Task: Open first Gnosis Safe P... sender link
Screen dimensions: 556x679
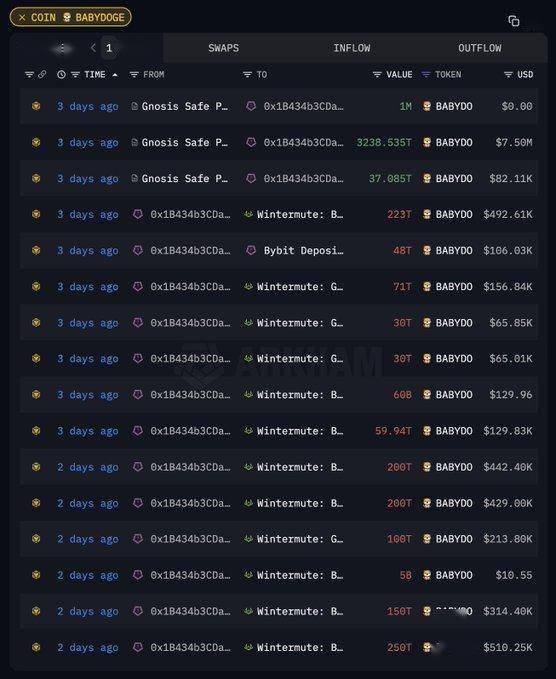Action: point(184,107)
